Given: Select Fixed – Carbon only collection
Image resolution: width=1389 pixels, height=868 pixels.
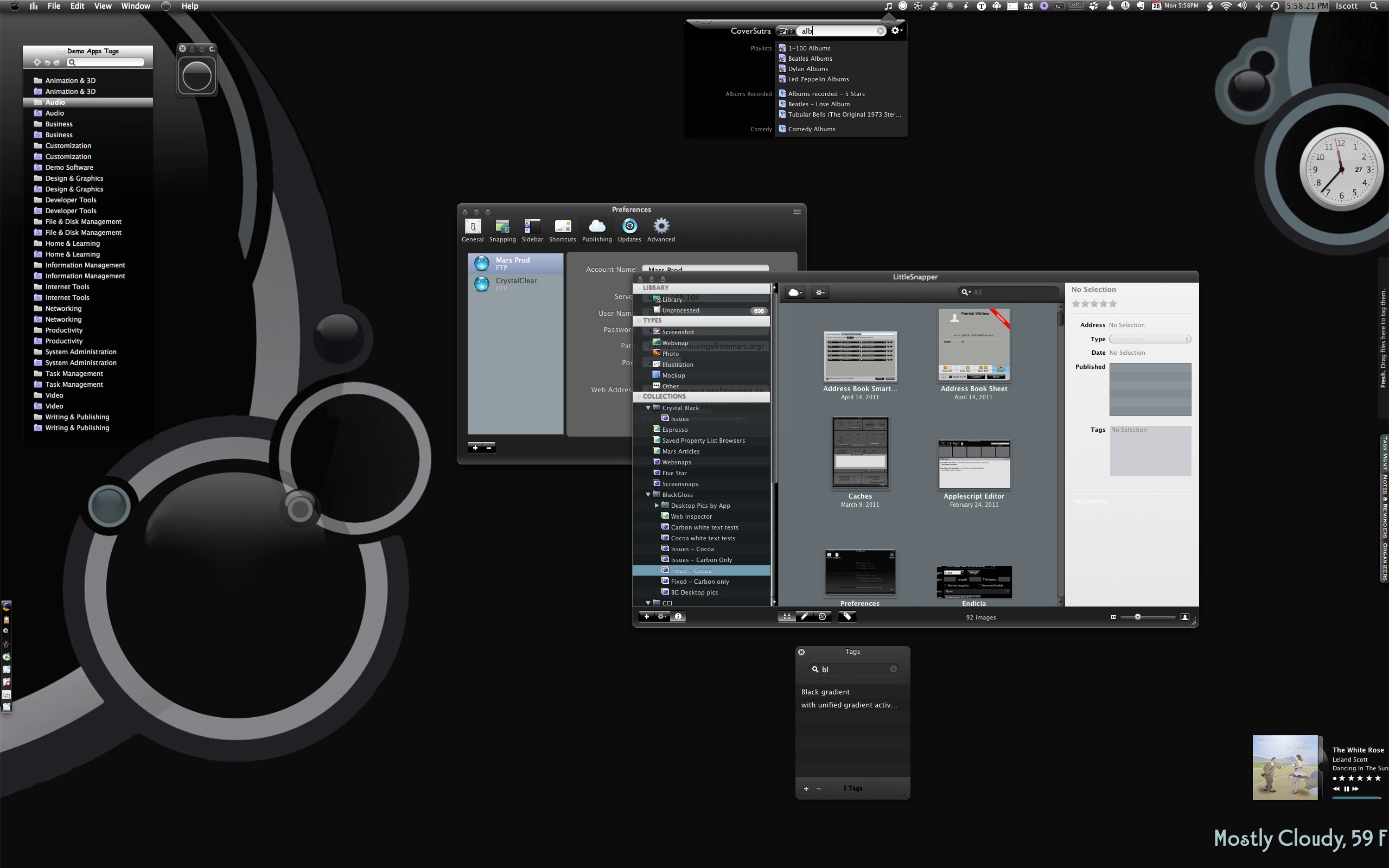Looking at the screenshot, I should 702,582.
